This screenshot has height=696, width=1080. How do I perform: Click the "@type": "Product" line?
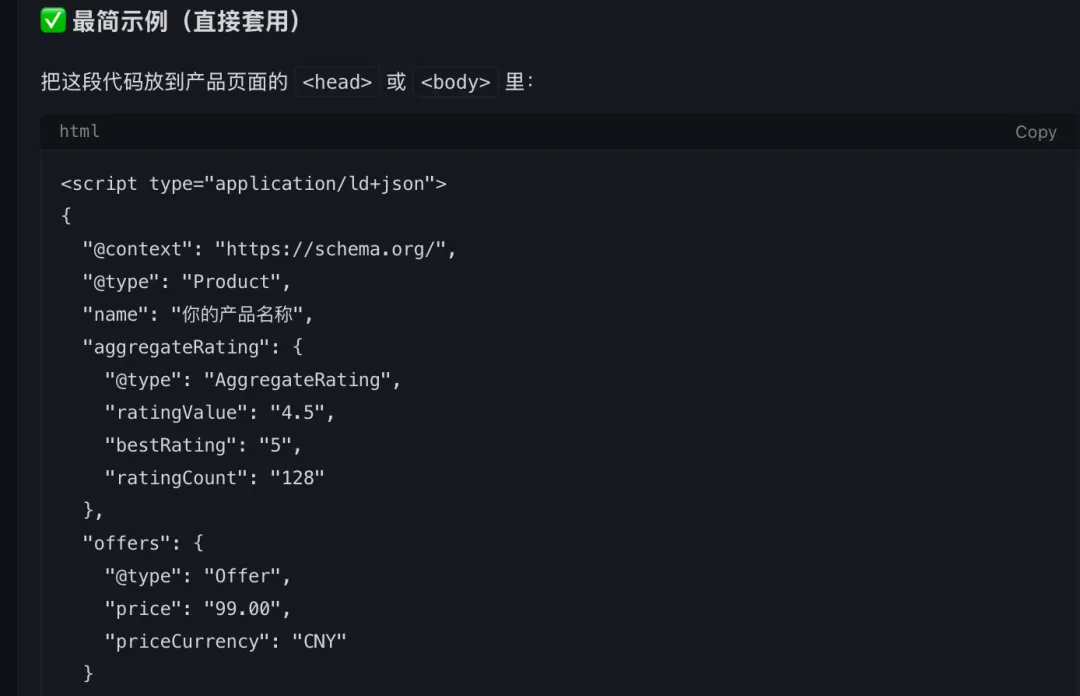(x=186, y=282)
